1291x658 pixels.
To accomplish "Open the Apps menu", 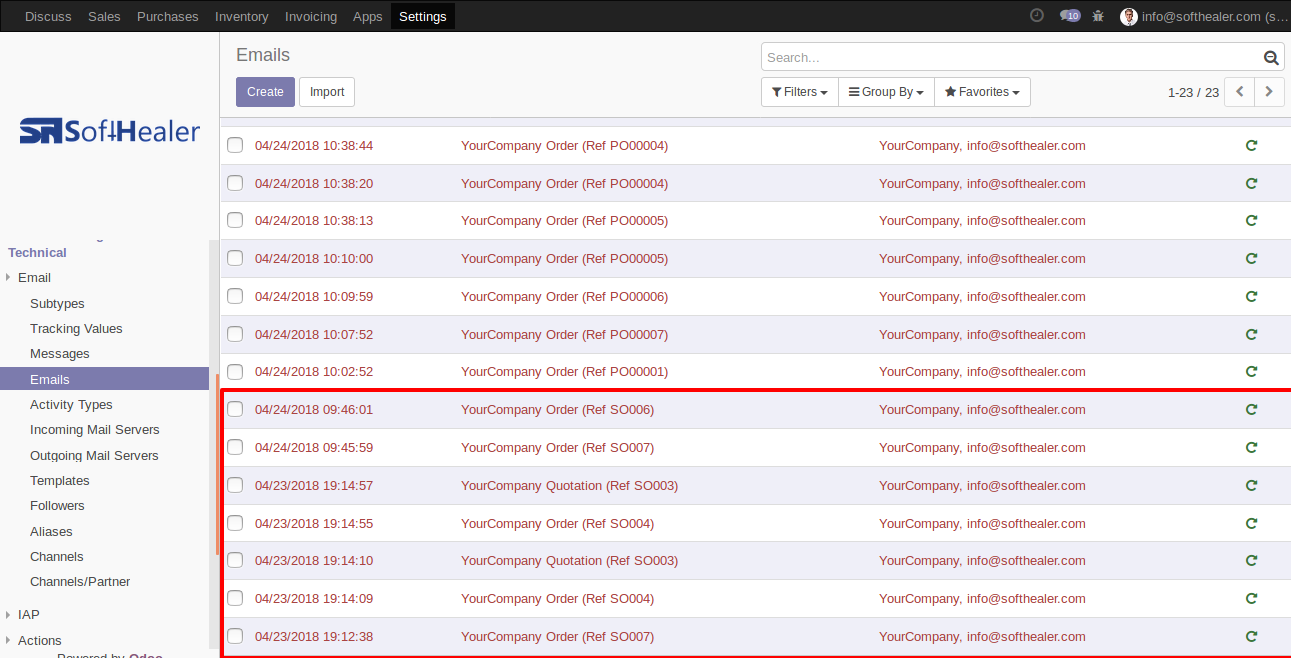I will pyautogui.click(x=368, y=16).
